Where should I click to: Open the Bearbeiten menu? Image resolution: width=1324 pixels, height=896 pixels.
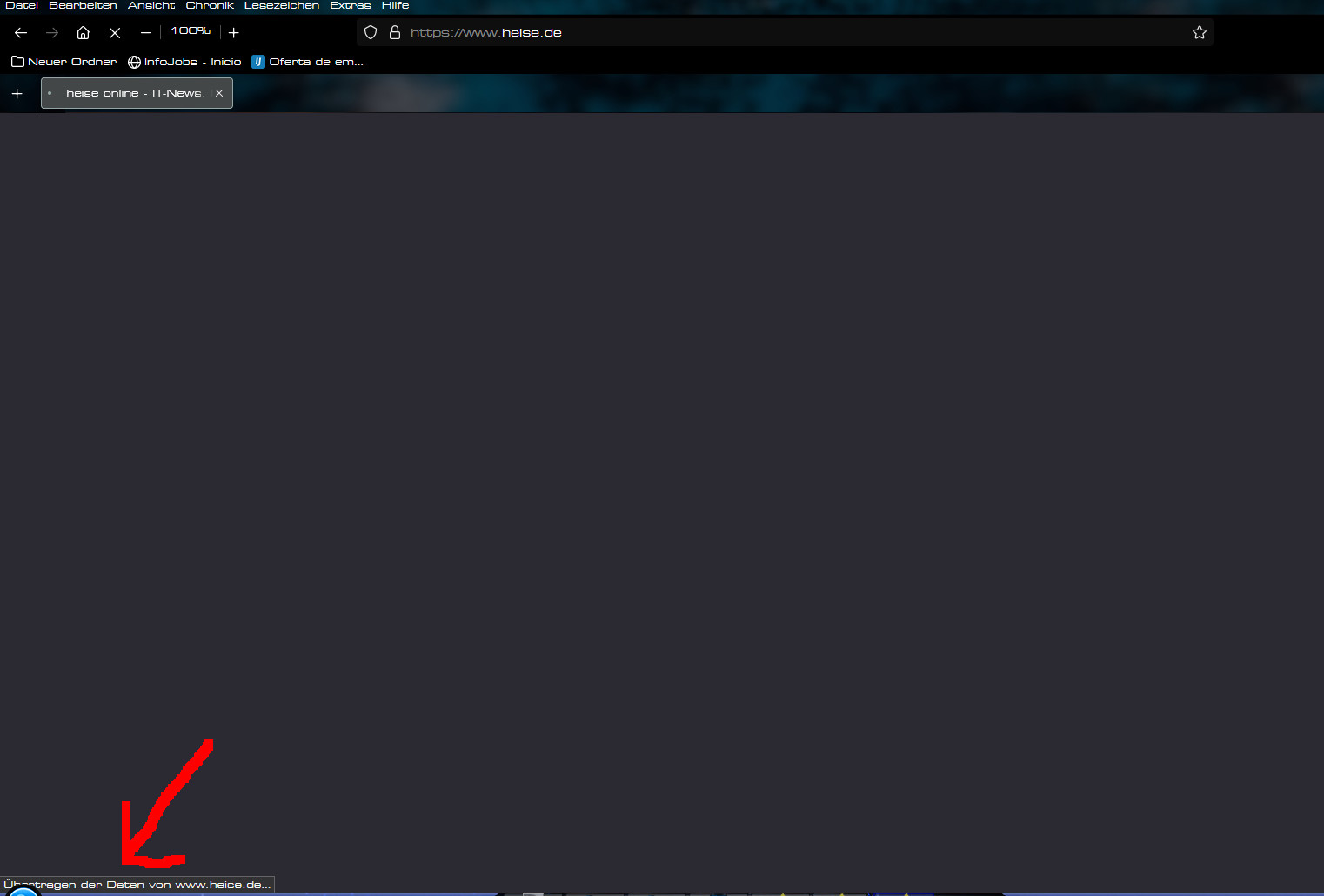(x=83, y=6)
